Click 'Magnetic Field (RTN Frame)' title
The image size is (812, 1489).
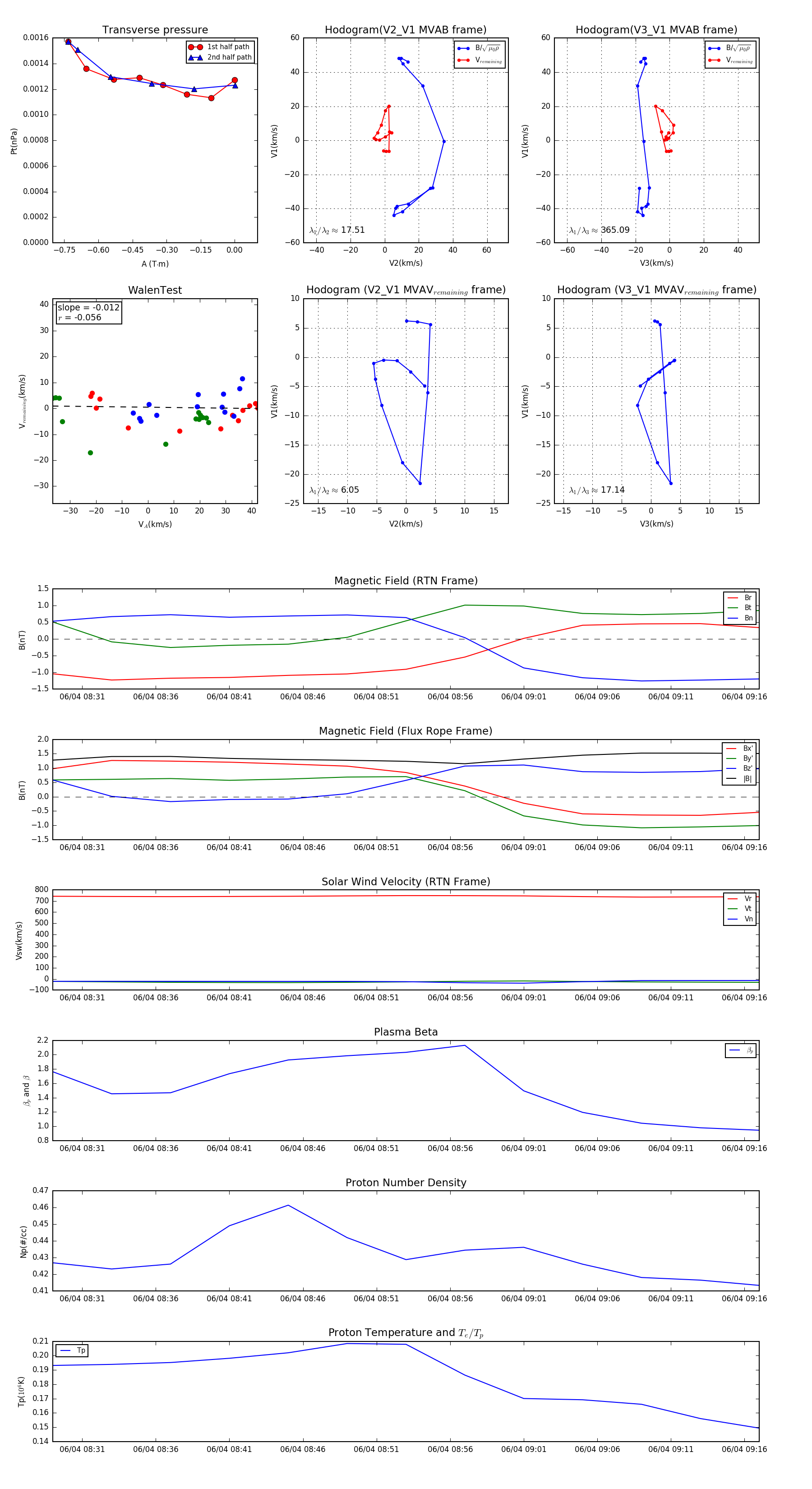tap(406, 581)
